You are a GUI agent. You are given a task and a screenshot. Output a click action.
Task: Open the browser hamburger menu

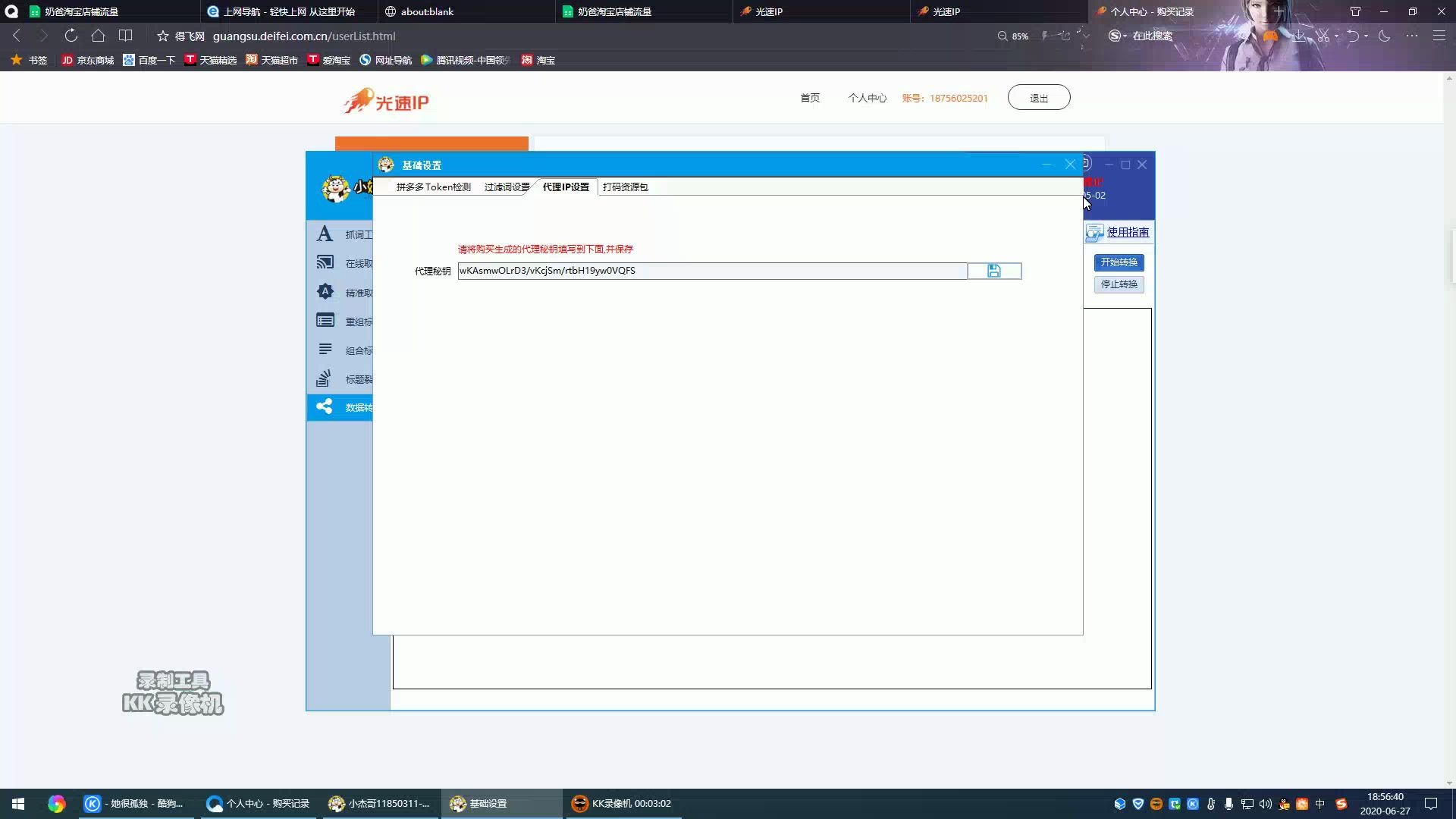point(1439,36)
